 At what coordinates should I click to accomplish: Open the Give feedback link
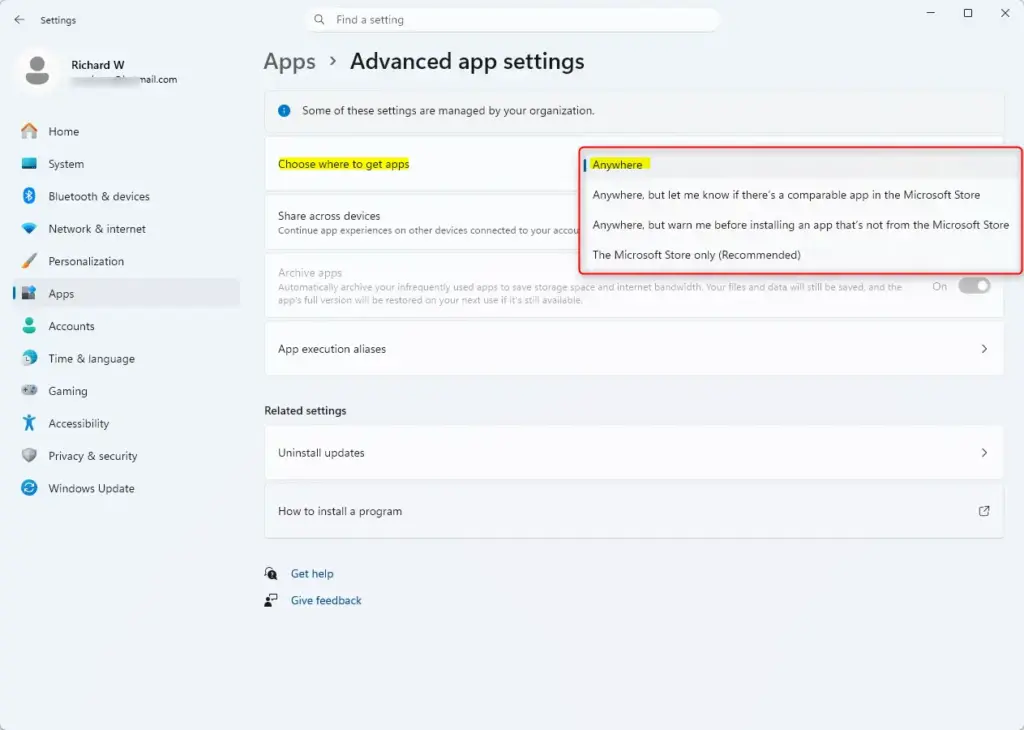click(x=326, y=600)
